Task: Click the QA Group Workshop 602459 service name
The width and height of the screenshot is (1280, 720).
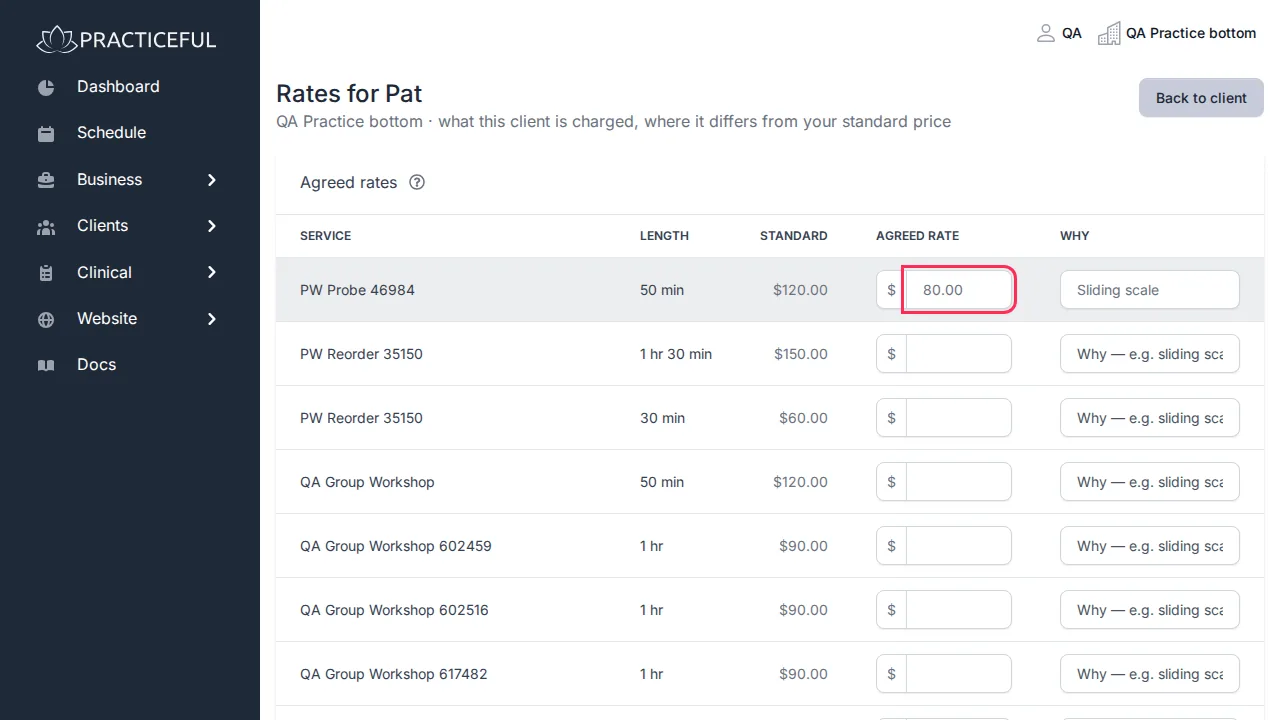Action: 396,546
